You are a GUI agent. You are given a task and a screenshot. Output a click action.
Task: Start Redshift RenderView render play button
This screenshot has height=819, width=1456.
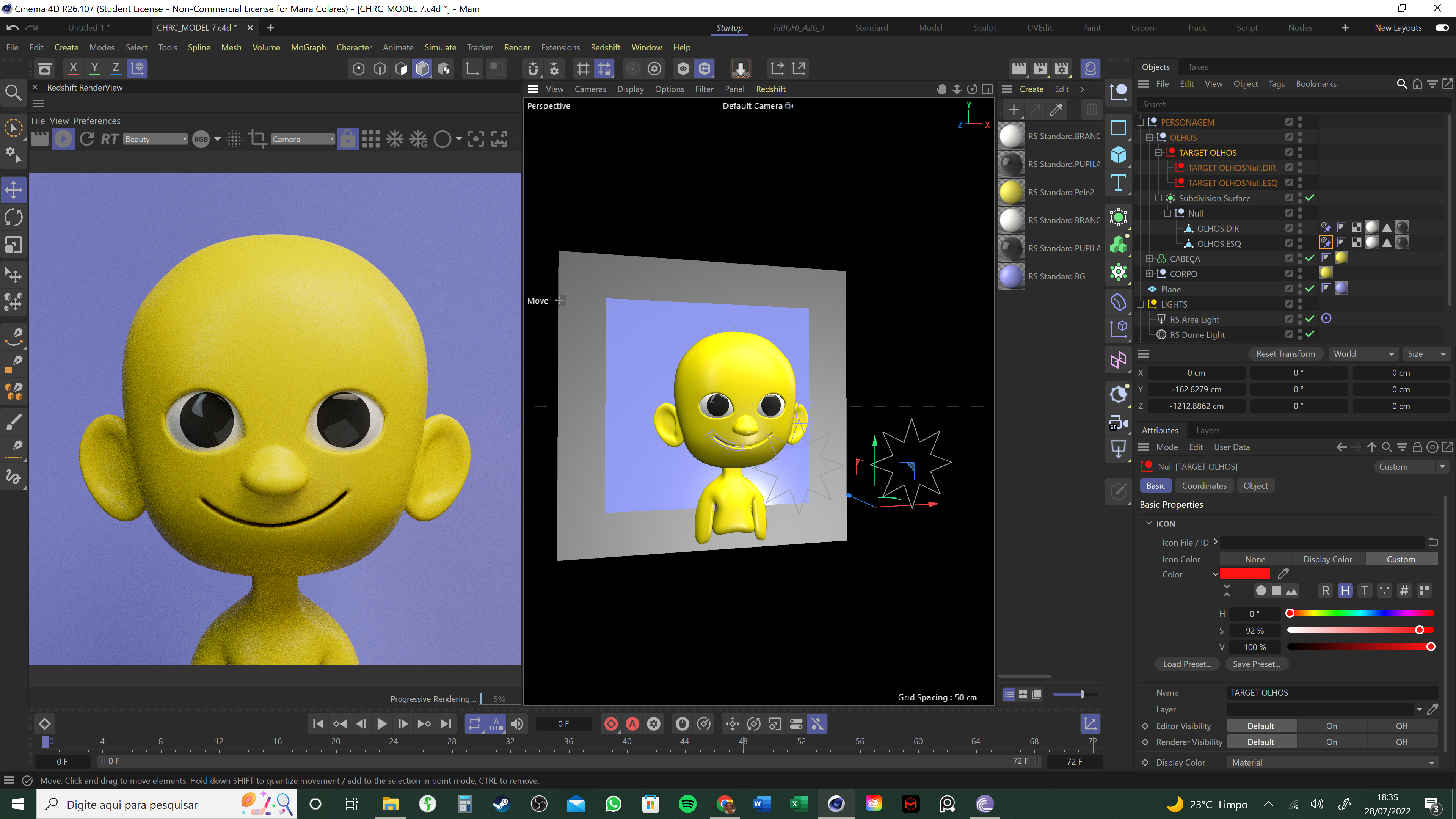click(63, 139)
